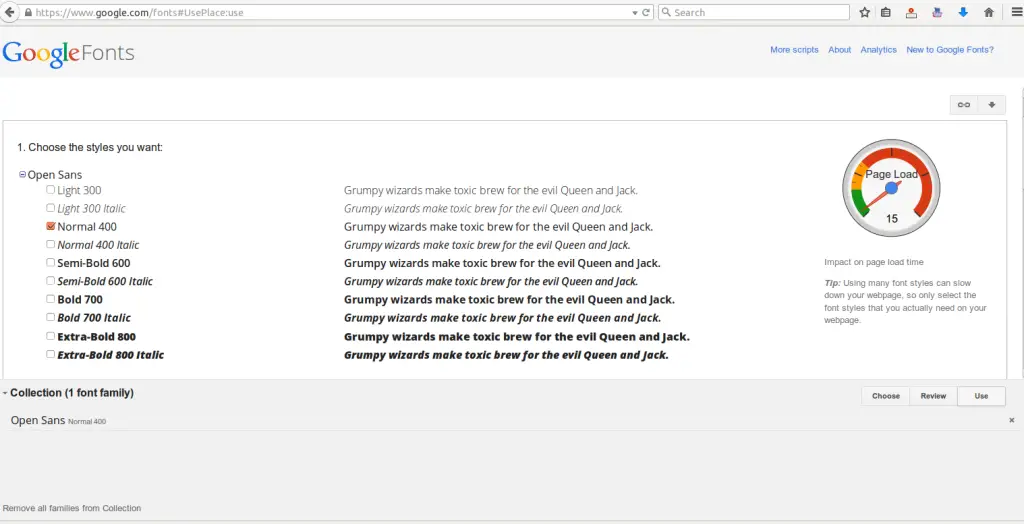Click the Semi-Bold 600 sample sentence
This screenshot has height=524, width=1024.
click(x=502, y=263)
